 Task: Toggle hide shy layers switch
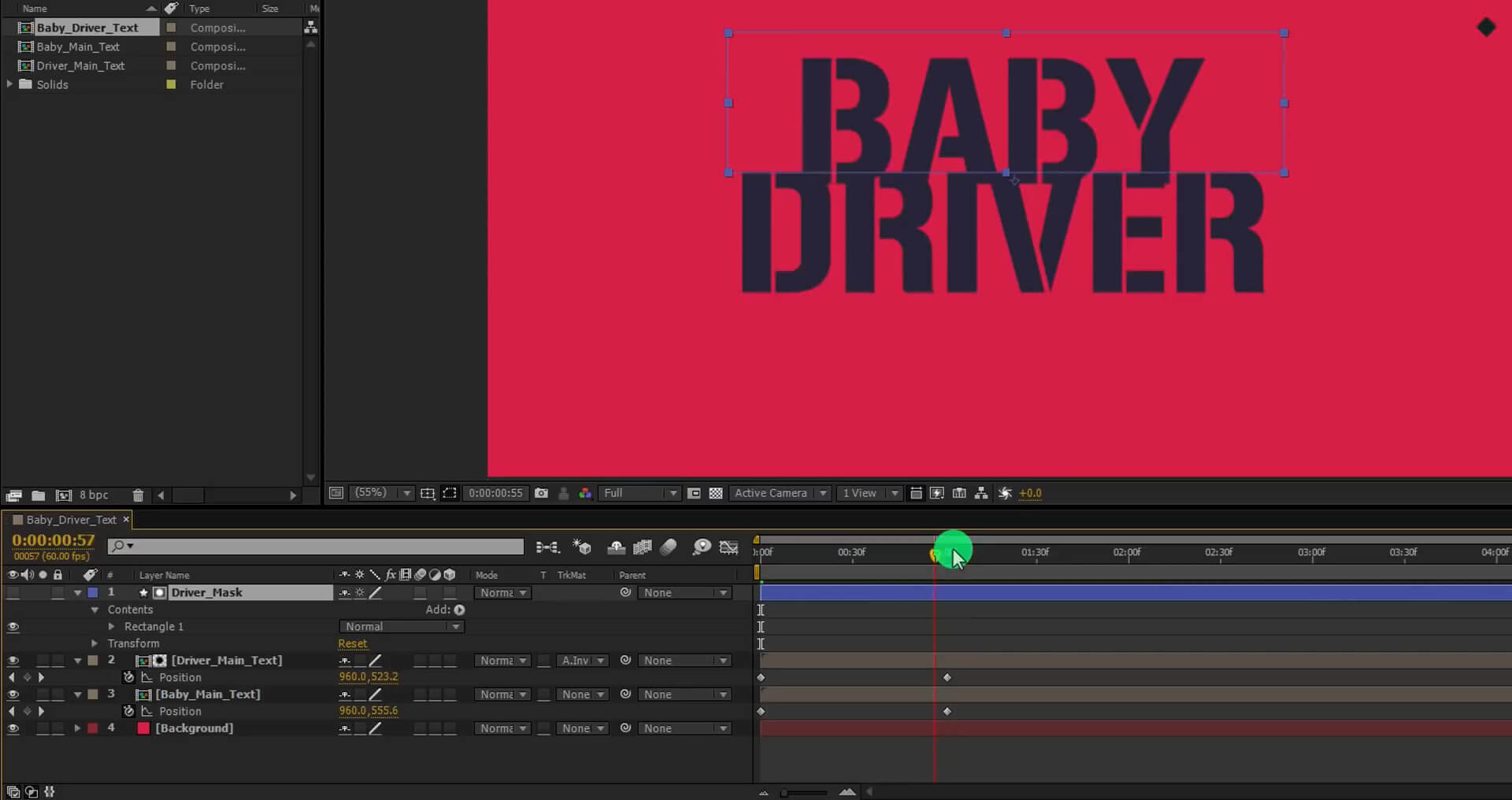pos(617,546)
